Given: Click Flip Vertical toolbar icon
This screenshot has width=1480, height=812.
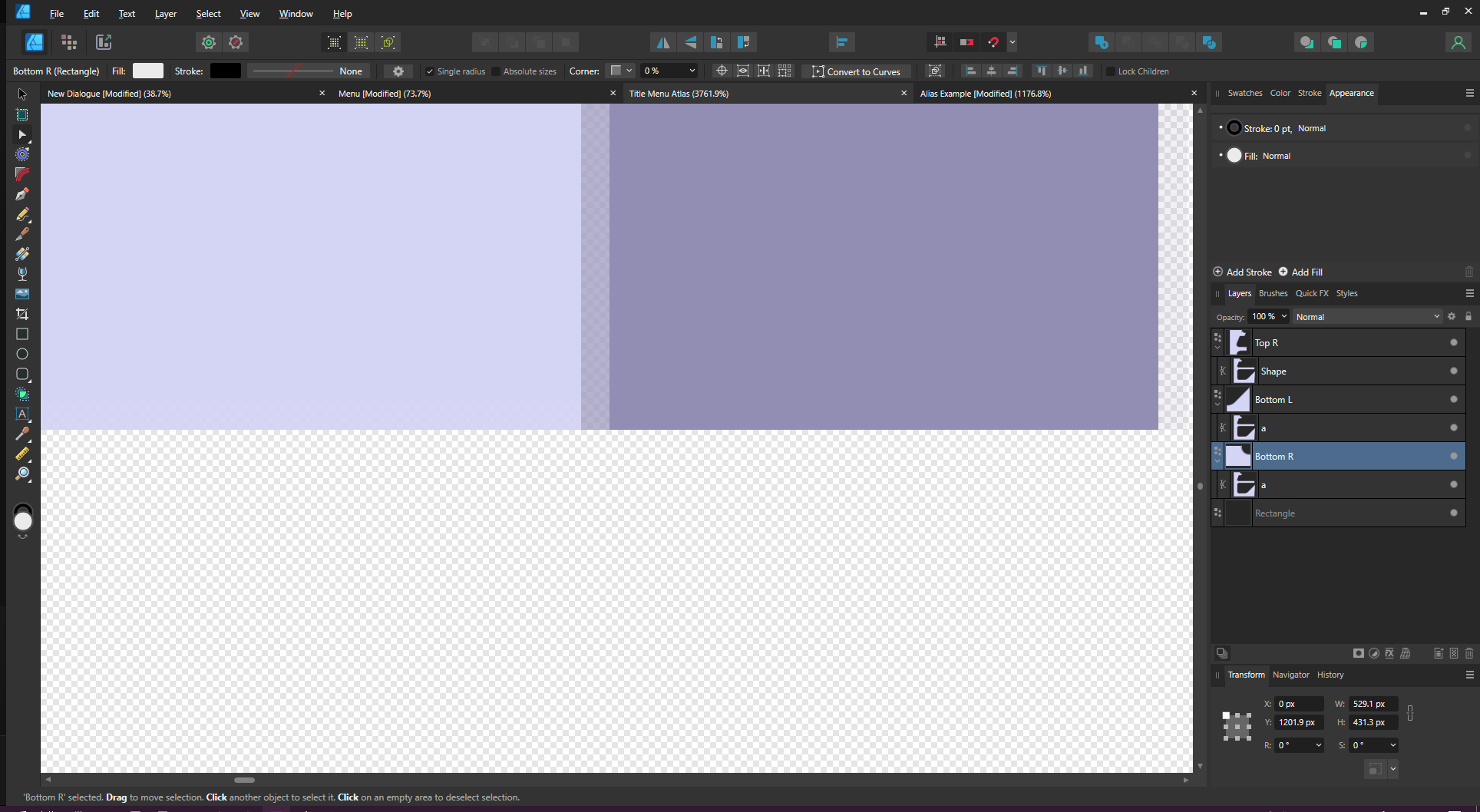Looking at the screenshot, I should (x=690, y=42).
